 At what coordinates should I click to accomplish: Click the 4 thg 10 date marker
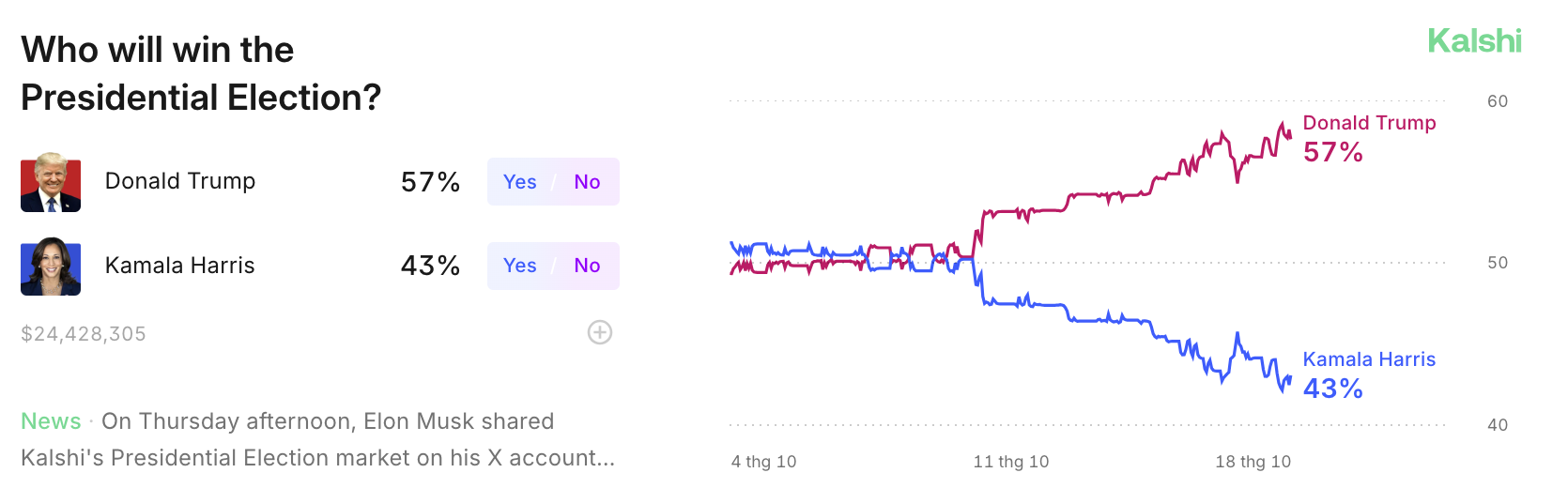tap(763, 462)
